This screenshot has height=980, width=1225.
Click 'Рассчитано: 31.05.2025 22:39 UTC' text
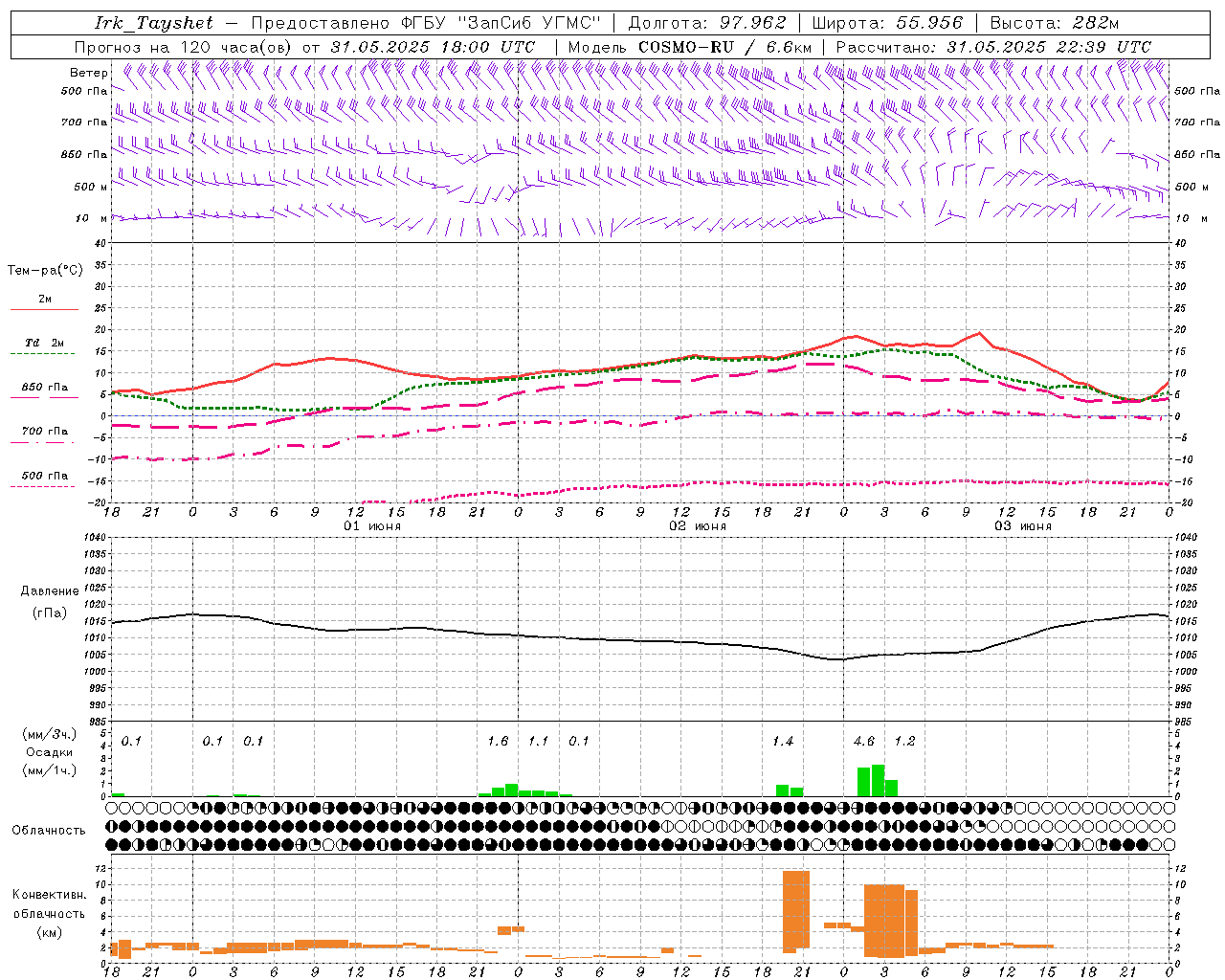(x=993, y=47)
